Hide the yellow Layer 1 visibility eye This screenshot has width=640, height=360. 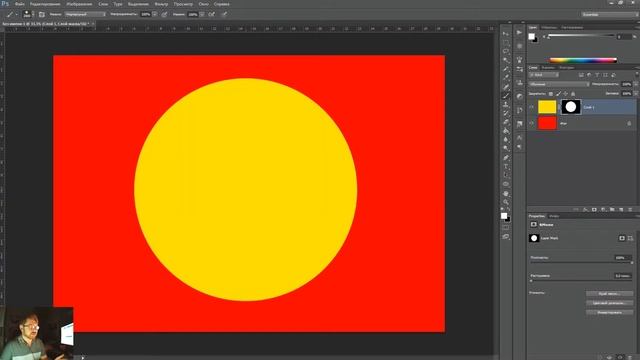[531, 107]
